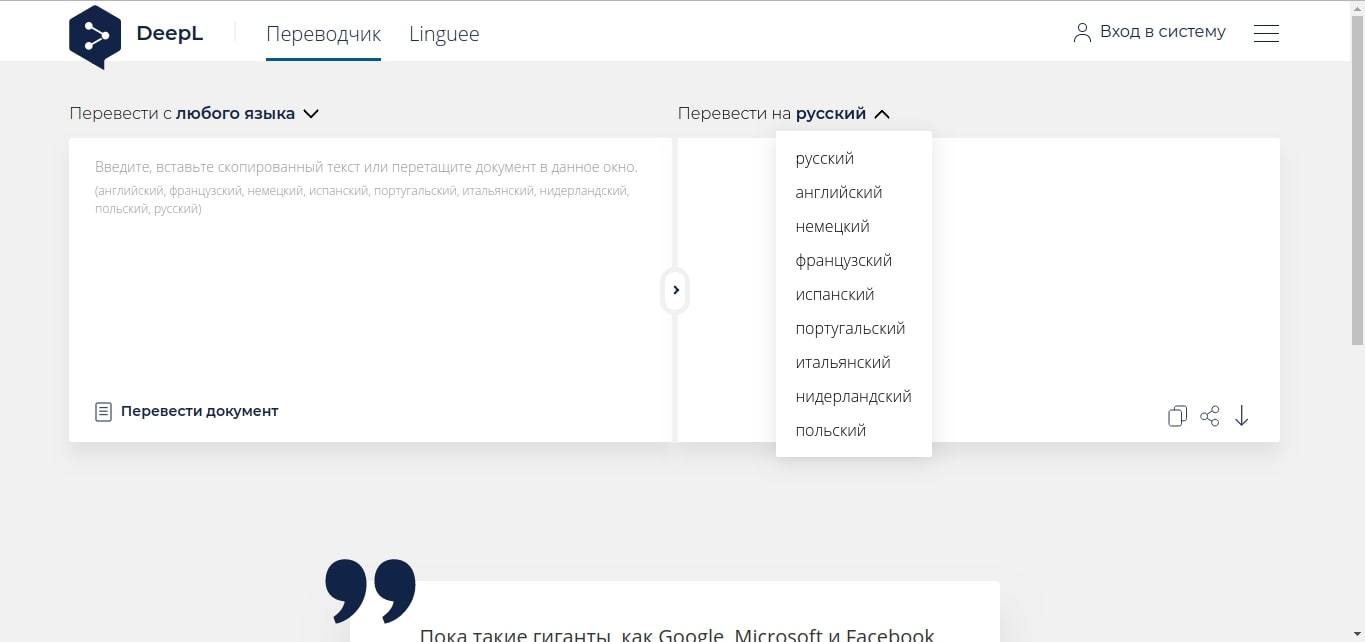Click into the source text input area

[370, 290]
